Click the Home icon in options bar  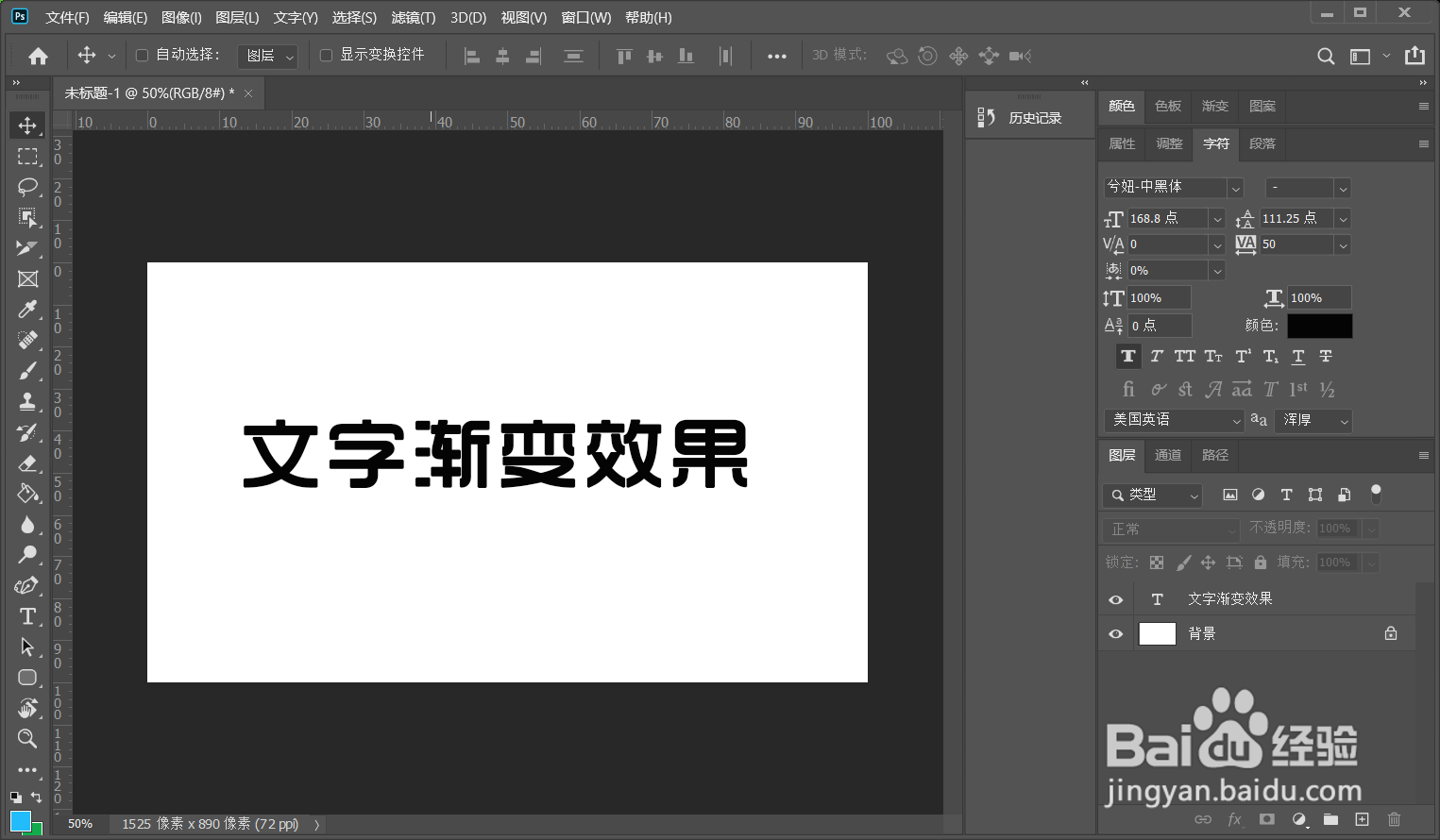tap(38, 56)
